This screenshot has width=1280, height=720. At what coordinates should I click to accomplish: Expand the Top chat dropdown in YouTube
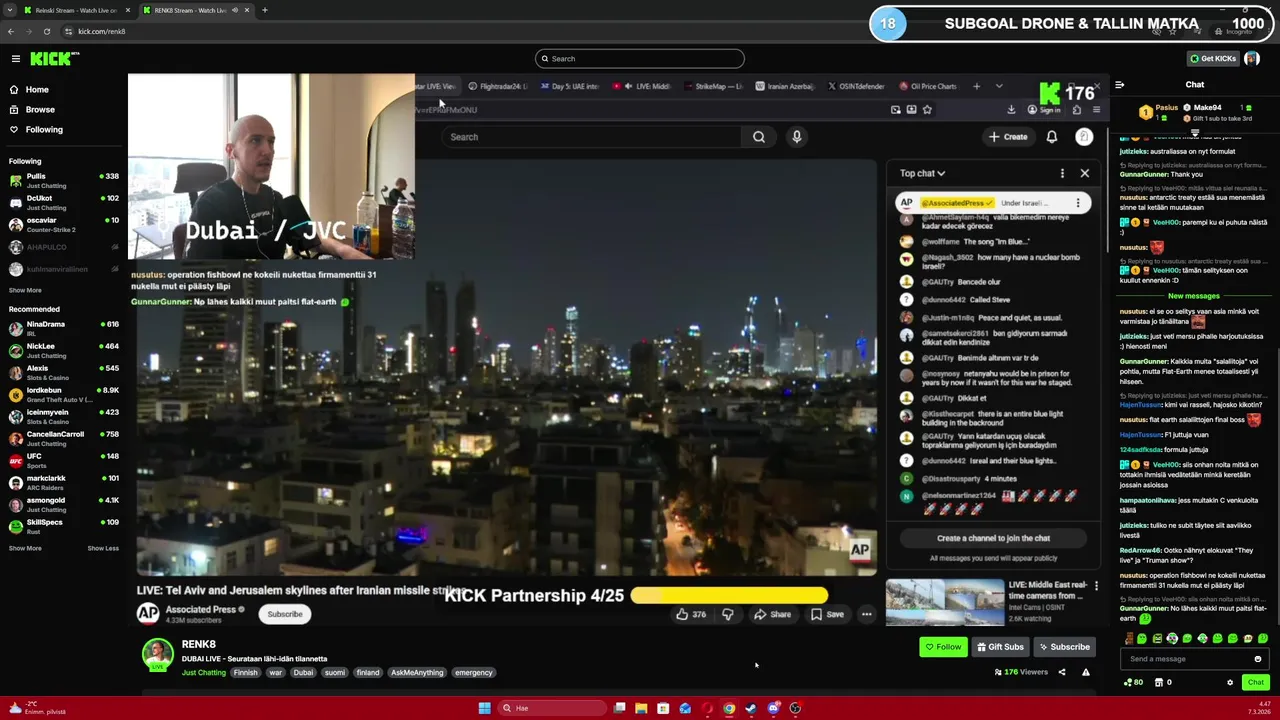click(x=922, y=173)
